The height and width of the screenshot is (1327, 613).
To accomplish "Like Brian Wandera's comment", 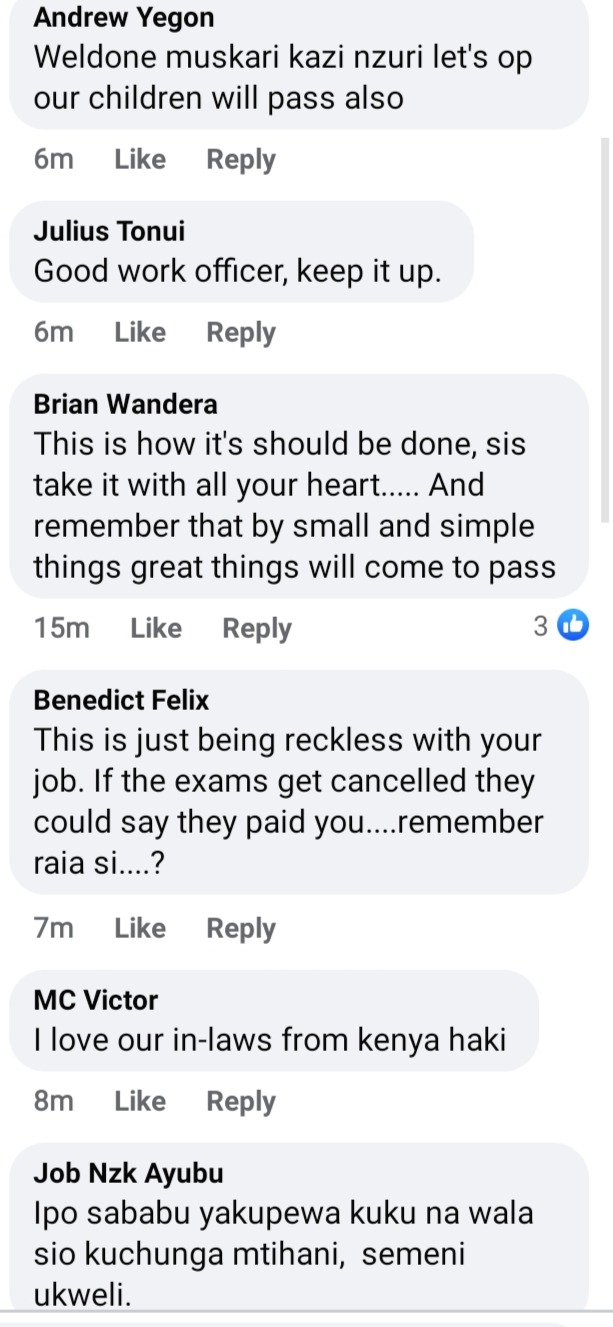I will 156,628.
